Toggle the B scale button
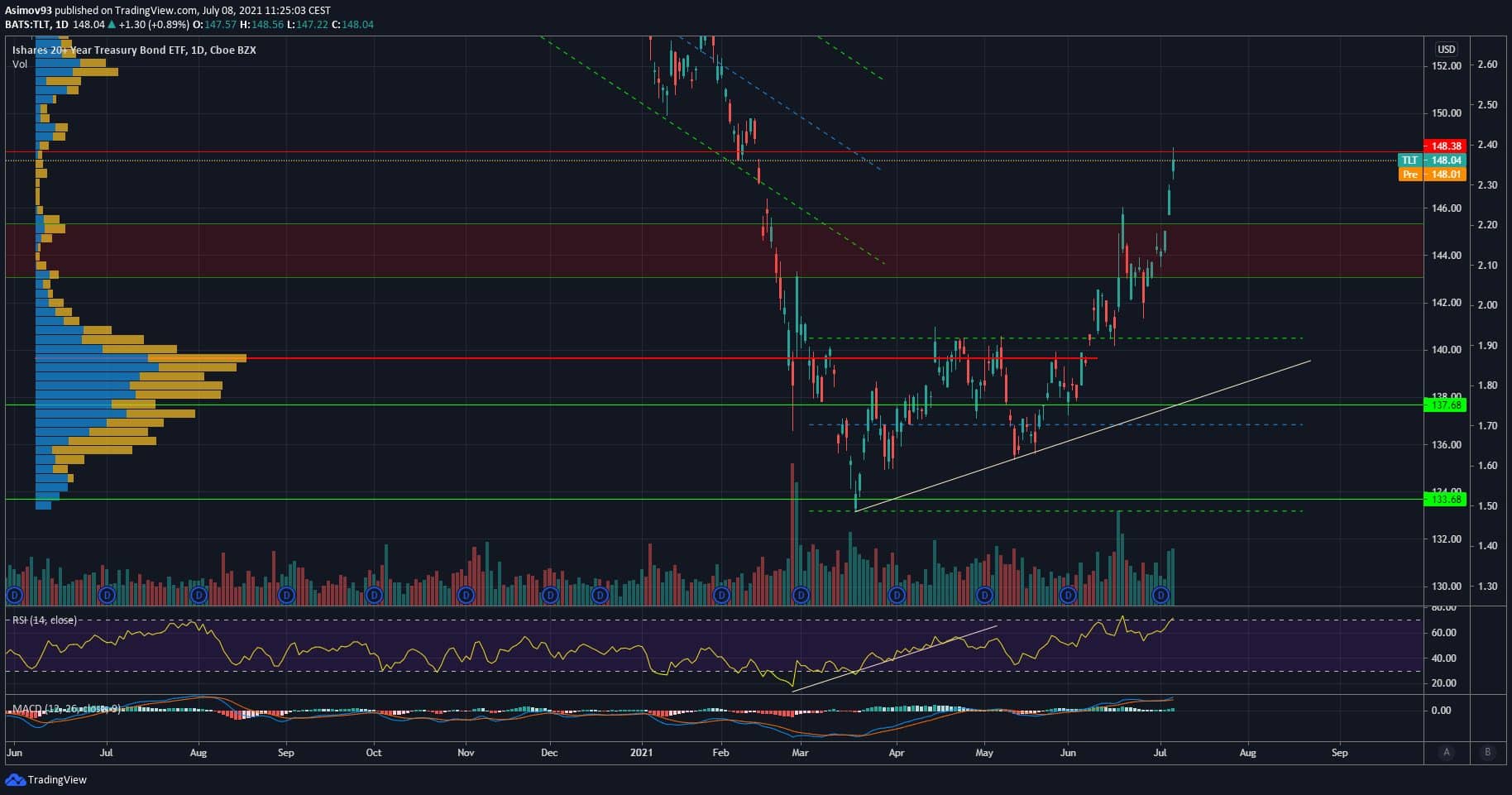Screen dimensions: 1512x795 [1488, 753]
